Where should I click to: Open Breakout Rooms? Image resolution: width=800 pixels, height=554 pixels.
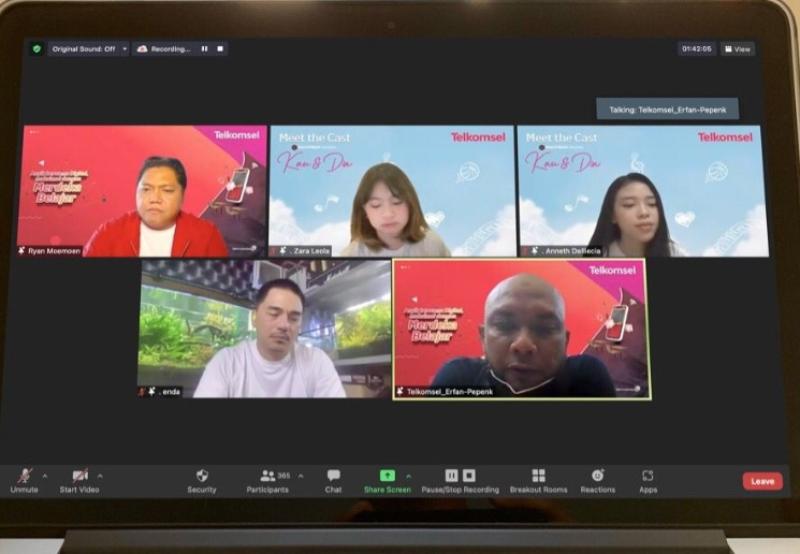pos(538,476)
